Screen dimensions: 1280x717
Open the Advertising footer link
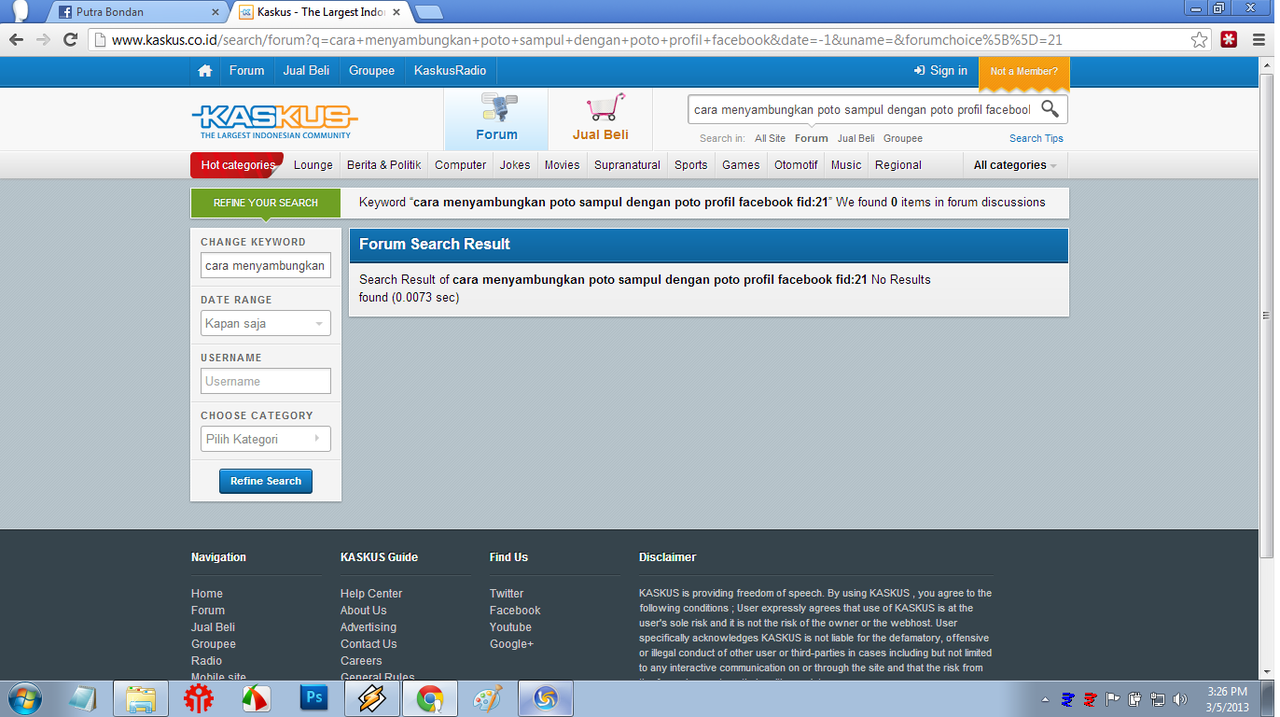click(x=368, y=627)
